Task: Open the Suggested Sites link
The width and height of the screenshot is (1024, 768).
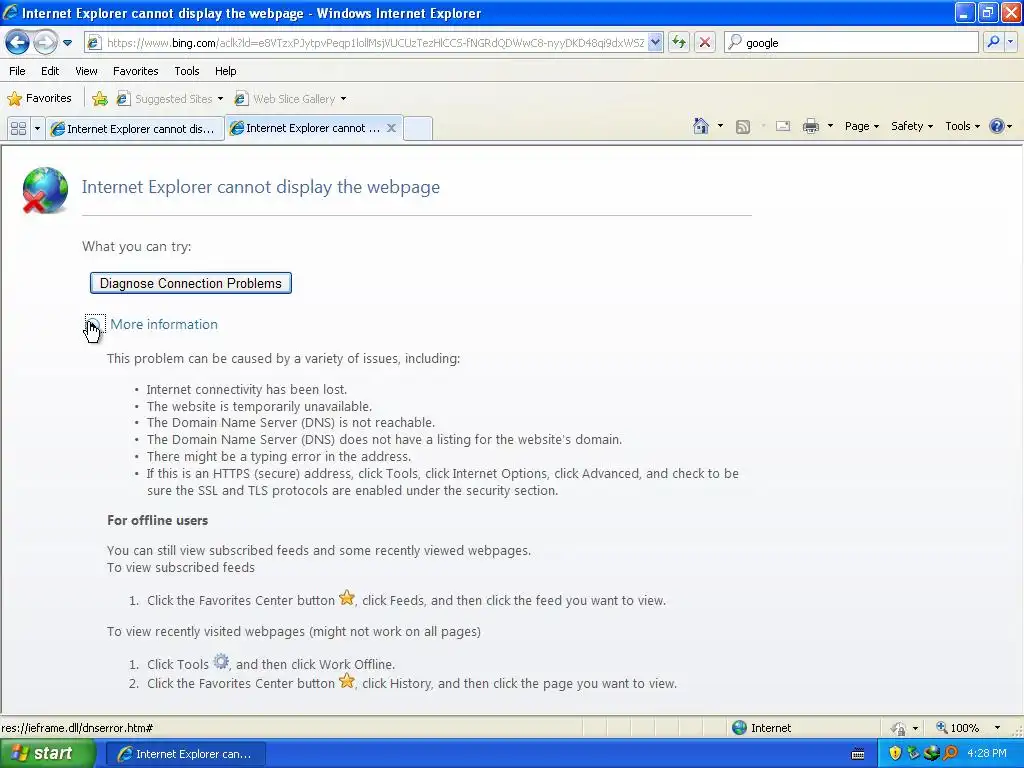Action: 169,99
